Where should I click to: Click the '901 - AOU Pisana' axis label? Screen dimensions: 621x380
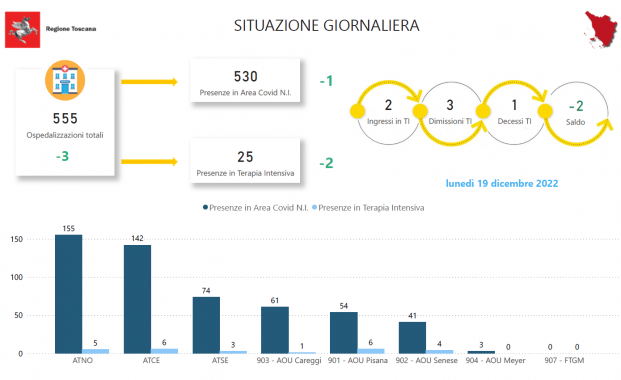click(x=358, y=361)
